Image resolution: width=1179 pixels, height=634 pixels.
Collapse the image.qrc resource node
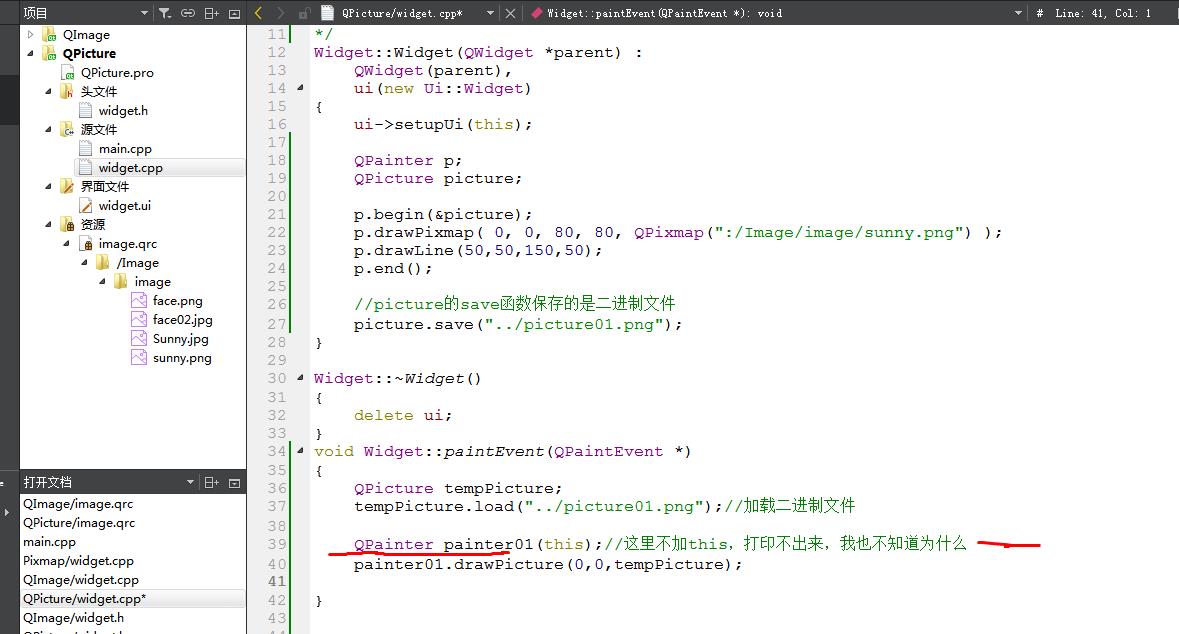click(66, 243)
